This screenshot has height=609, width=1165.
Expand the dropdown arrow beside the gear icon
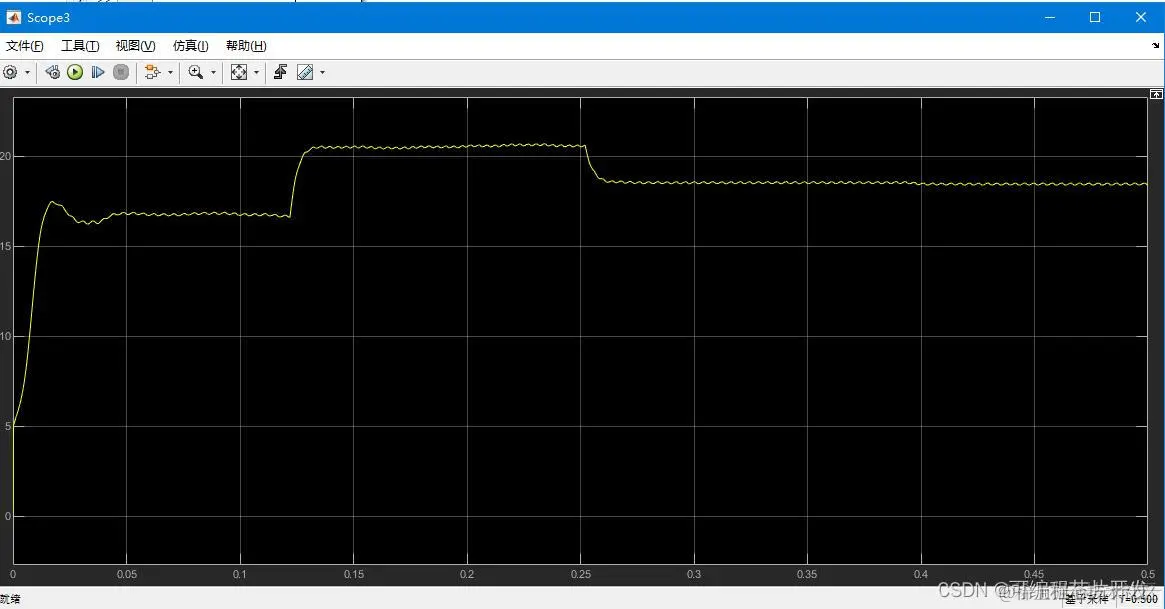click(x=27, y=72)
